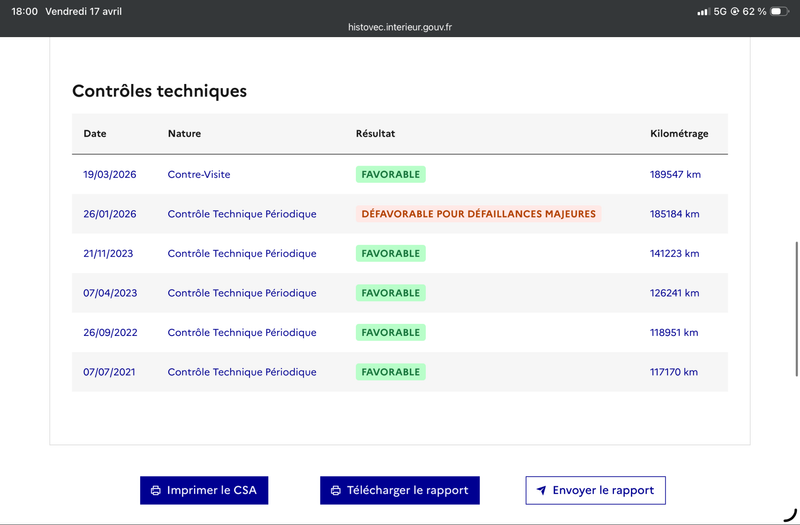Tap the orientation lock icon in status bar

pyautogui.click(x=735, y=11)
